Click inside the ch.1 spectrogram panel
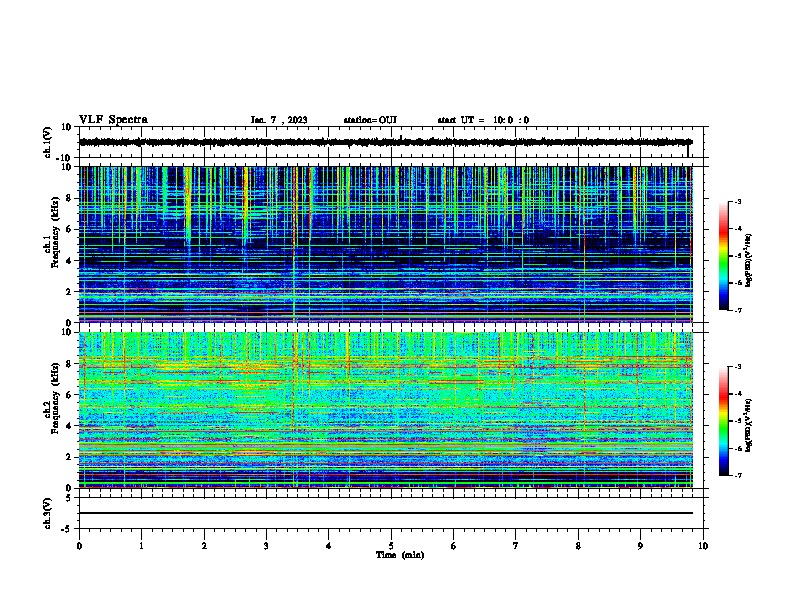Image resolution: width=792 pixels, height=612 pixels. click(x=386, y=244)
